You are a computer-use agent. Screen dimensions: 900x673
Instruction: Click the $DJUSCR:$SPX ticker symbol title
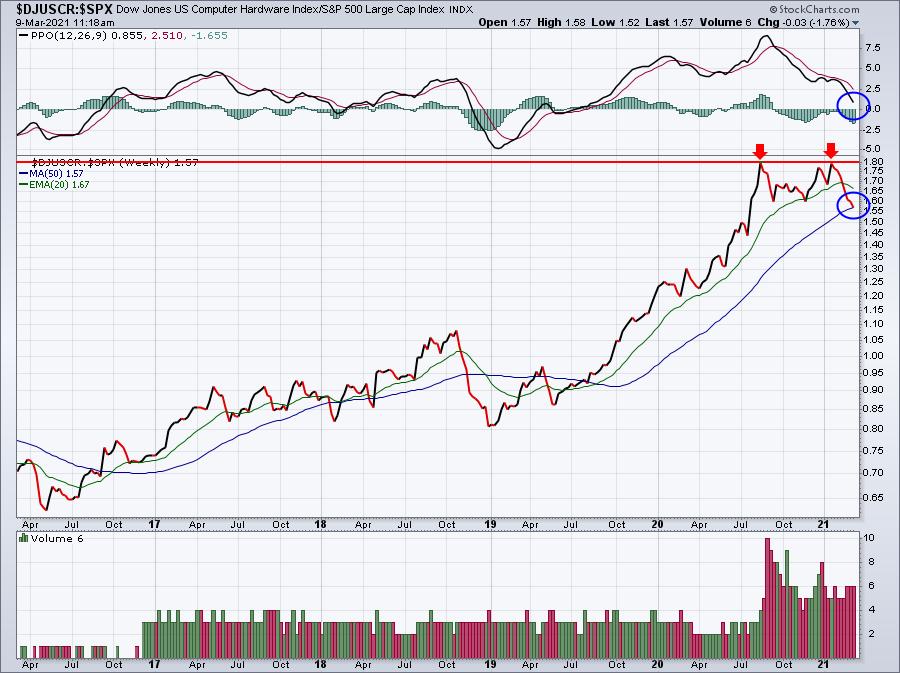click(x=57, y=9)
